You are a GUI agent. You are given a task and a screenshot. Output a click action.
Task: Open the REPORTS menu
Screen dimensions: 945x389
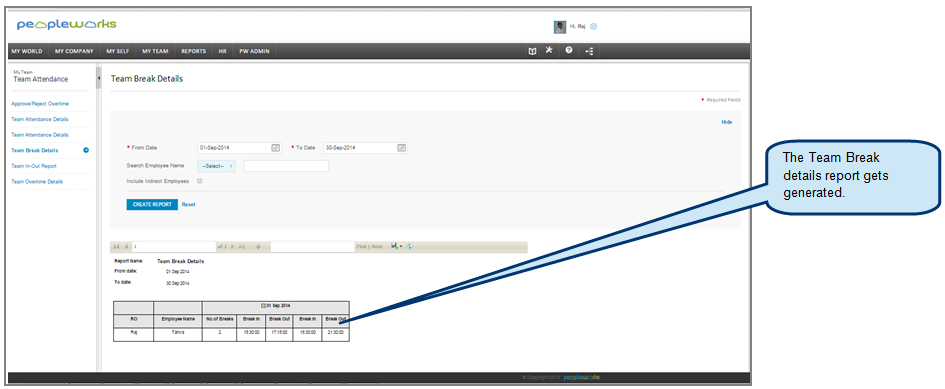193,51
